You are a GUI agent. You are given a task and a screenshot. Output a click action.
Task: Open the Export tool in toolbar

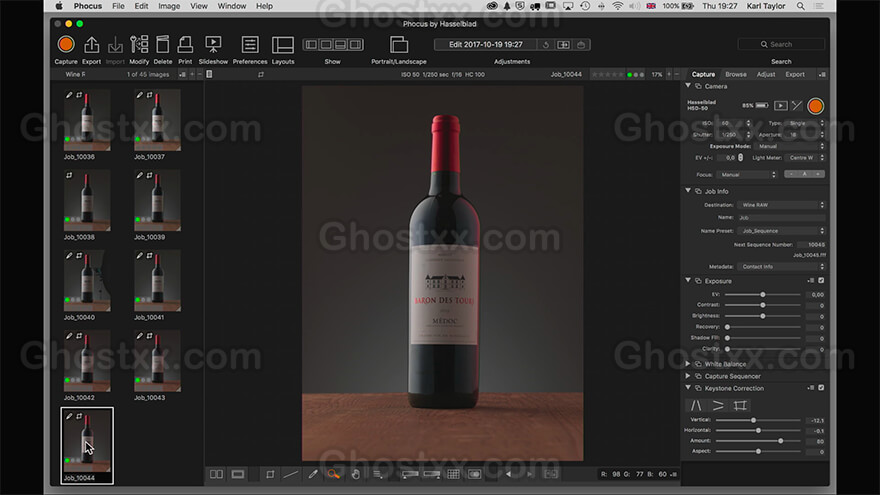[91, 44]
